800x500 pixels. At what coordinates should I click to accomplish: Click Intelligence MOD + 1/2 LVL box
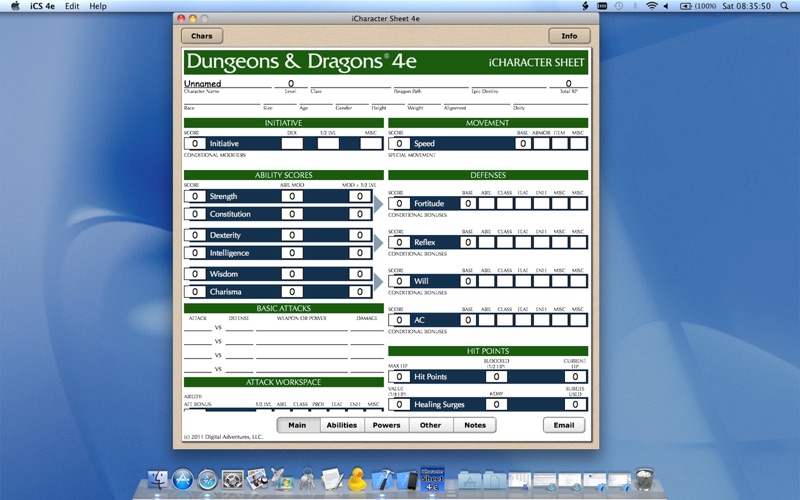(360, 253)
